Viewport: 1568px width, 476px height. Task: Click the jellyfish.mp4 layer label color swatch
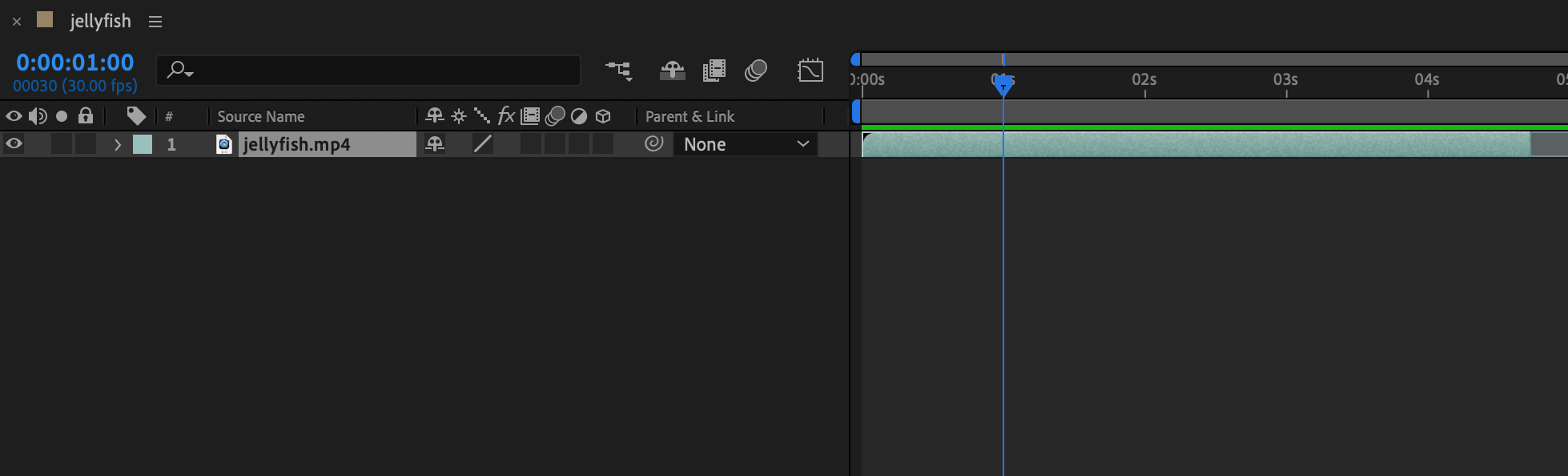coord(143,144)
